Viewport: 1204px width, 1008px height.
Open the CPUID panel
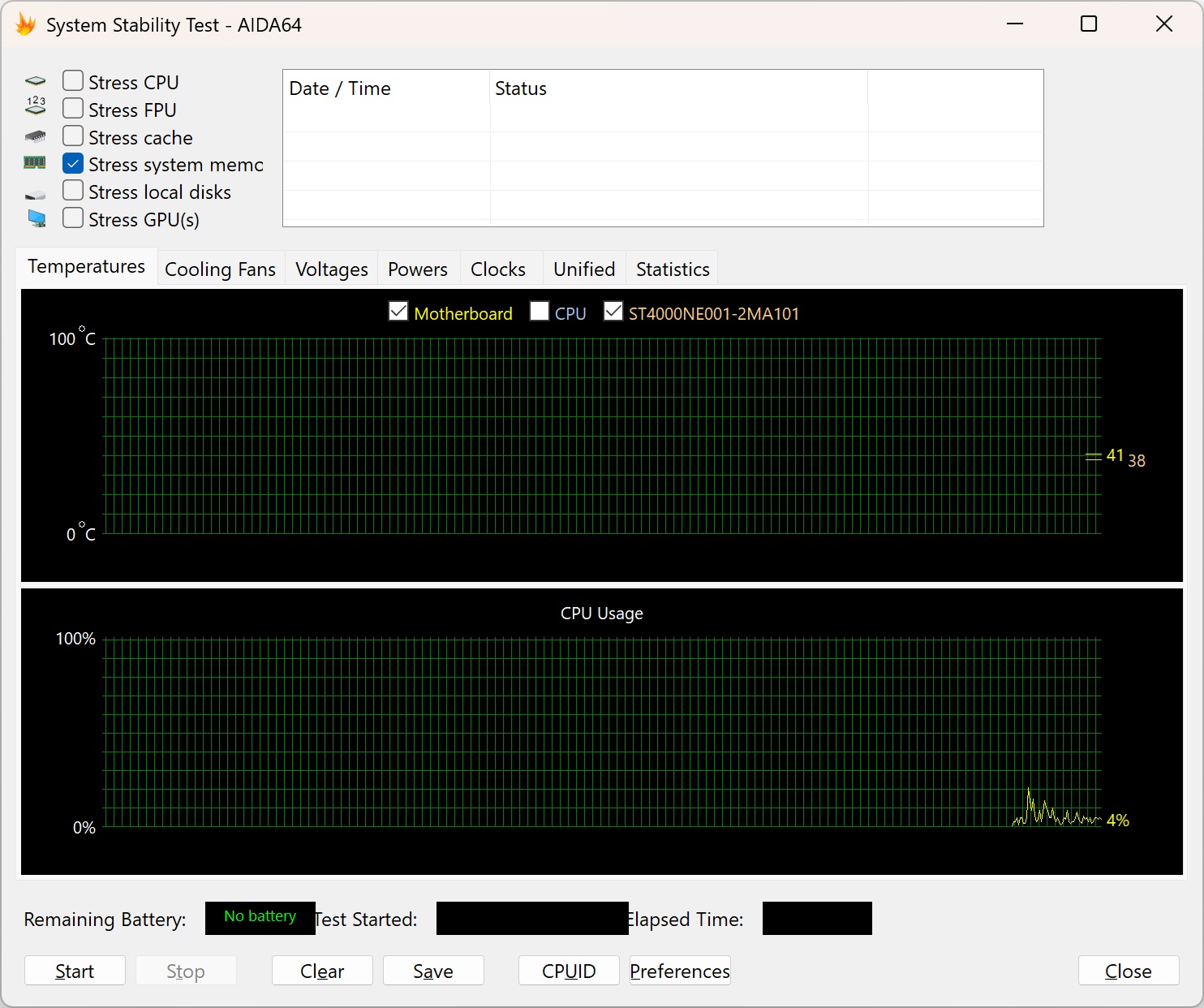coord(569,971)
